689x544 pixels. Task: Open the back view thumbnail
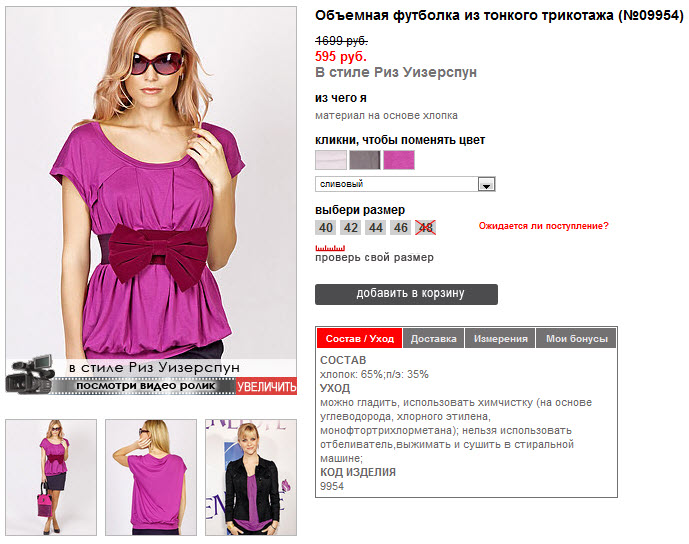(x=151, y=477)
